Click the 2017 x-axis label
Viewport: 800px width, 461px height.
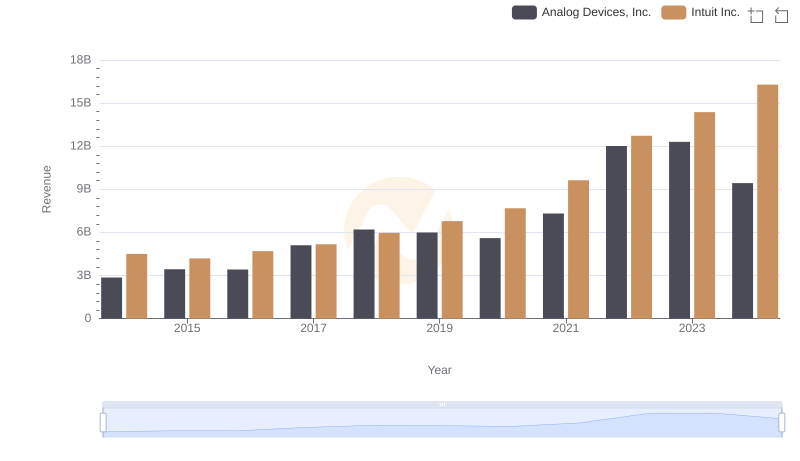tap(313, 328)
